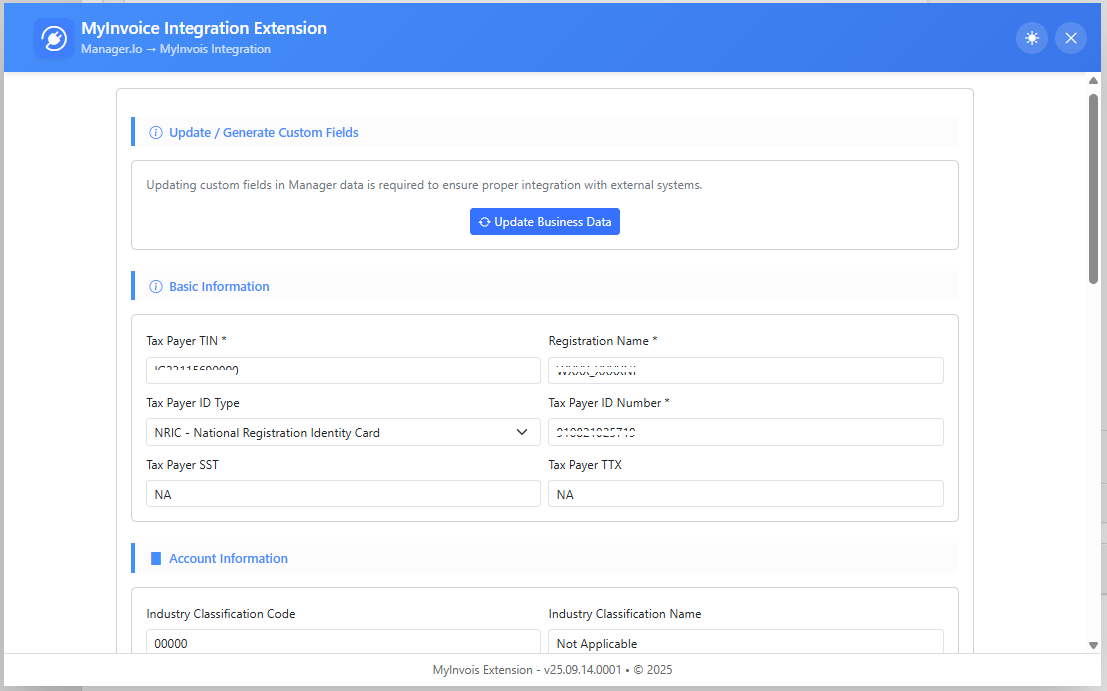Click the MyInvois Extension version text in footer
The image size is (1107, 691).
[x=551, y=670]
